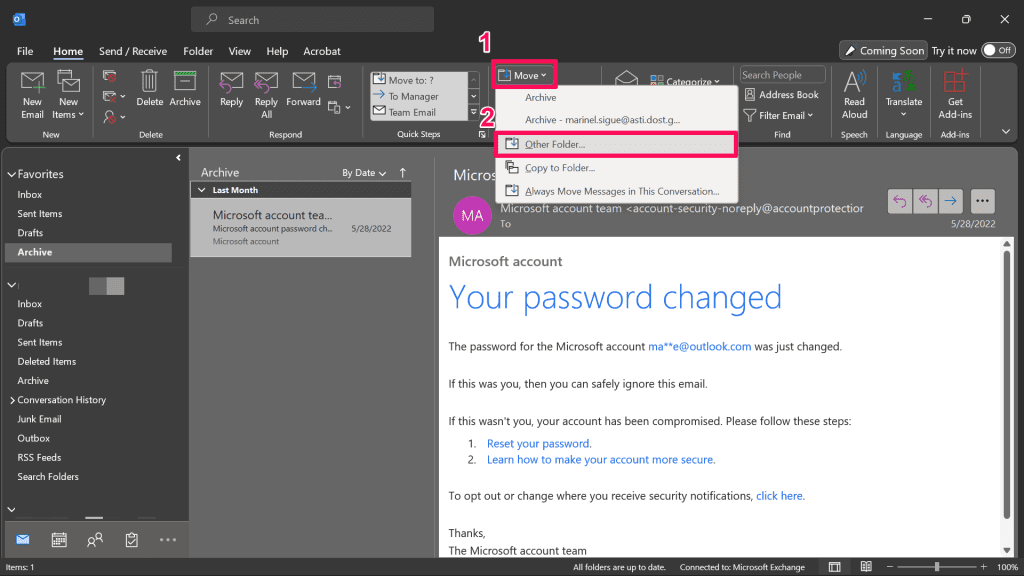Open the People view icon
This screenshot has width=1024, height=576.
click(x=95, y=540)
